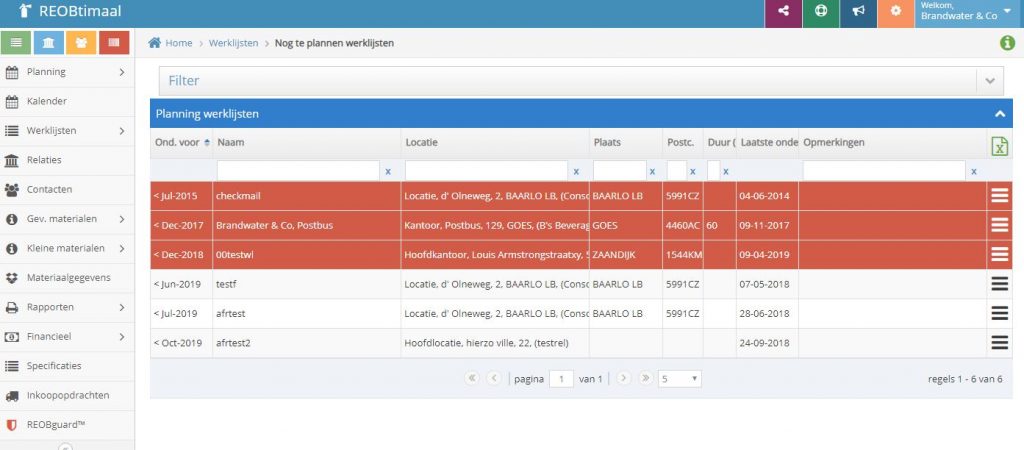Sort by the Ond. voor column

coord(180,143)
